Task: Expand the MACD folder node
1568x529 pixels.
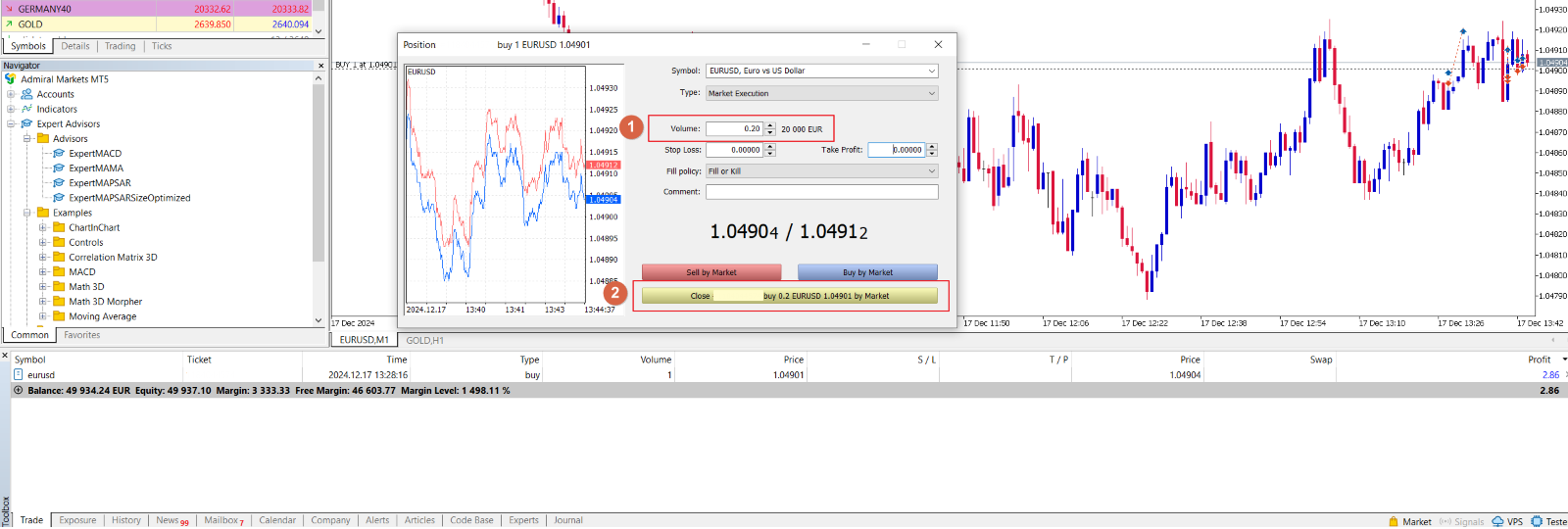Action: point(43,271)
